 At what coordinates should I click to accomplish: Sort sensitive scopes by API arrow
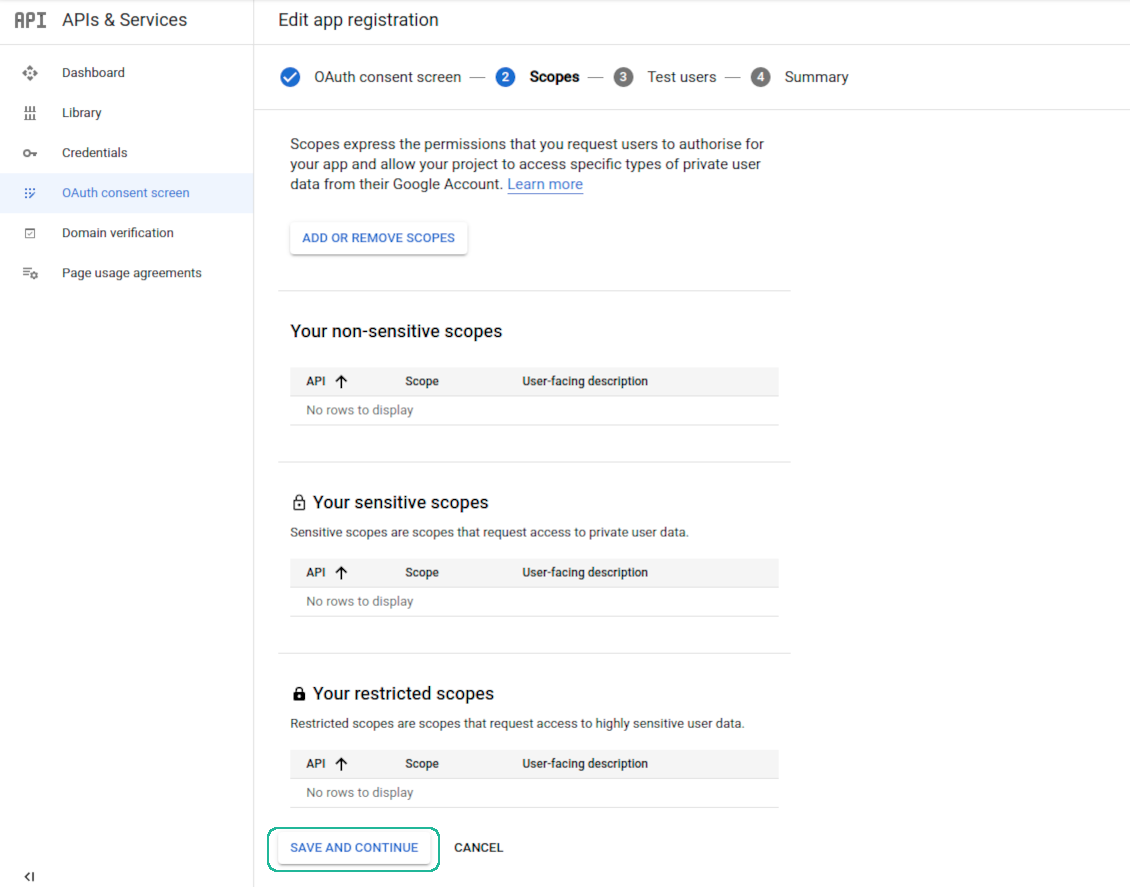(x=341, y=573)
